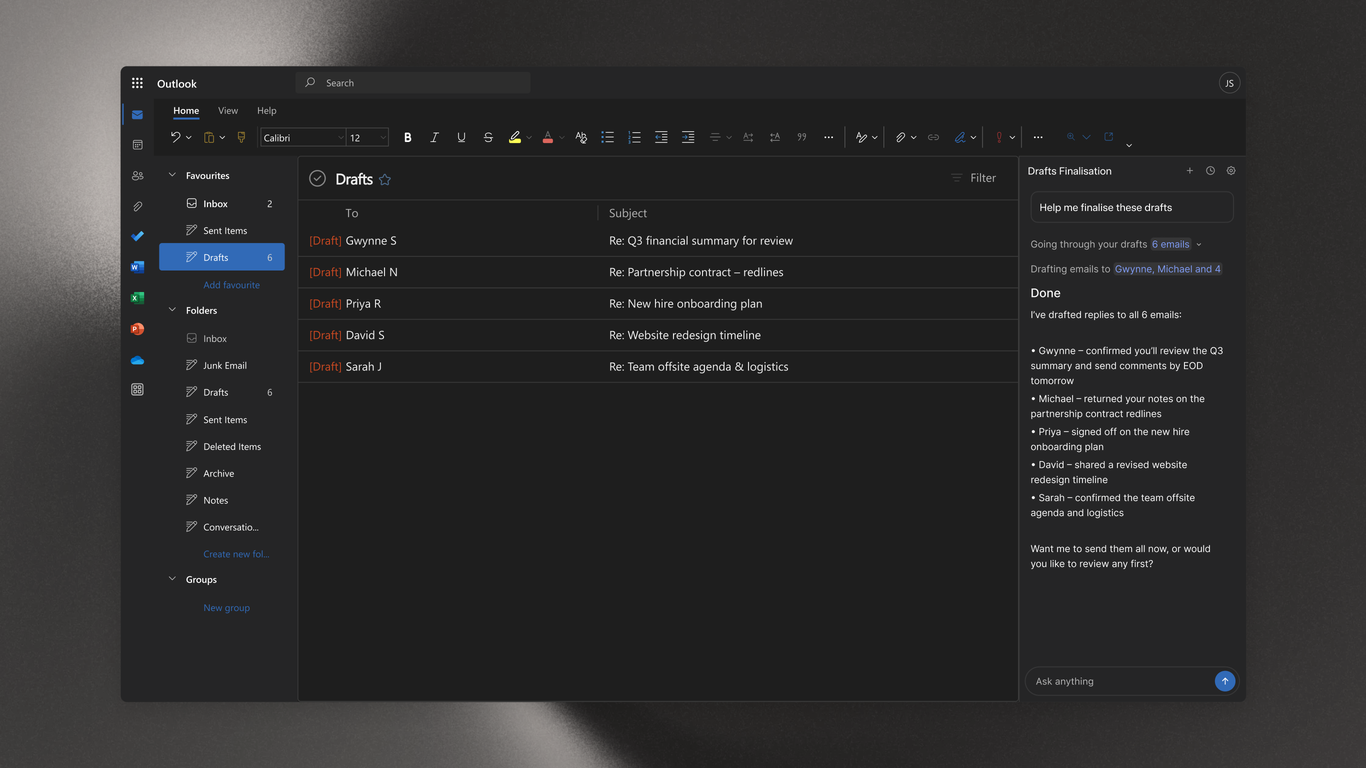Collapse the Groups section
Screen dimensions: 1366x768
(x=172, y=579)
